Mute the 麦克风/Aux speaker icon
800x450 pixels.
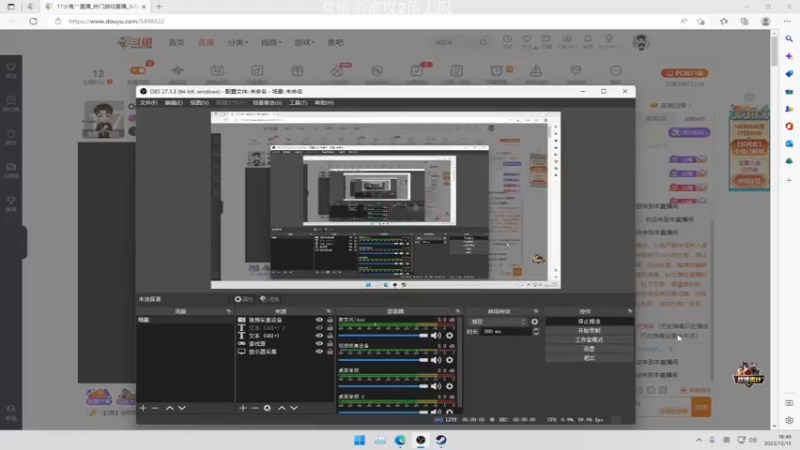436,335
